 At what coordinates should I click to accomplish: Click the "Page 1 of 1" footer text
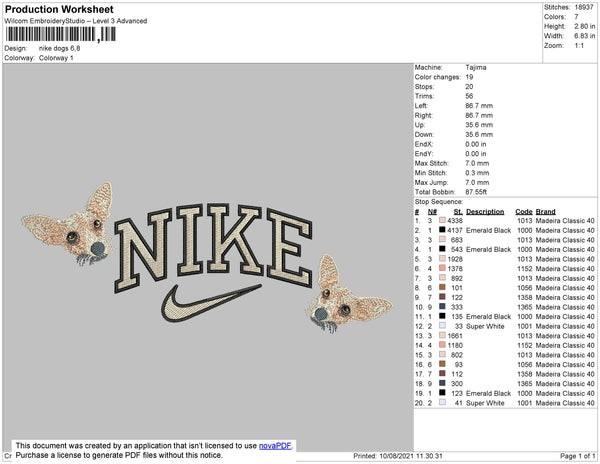(577, 456)
